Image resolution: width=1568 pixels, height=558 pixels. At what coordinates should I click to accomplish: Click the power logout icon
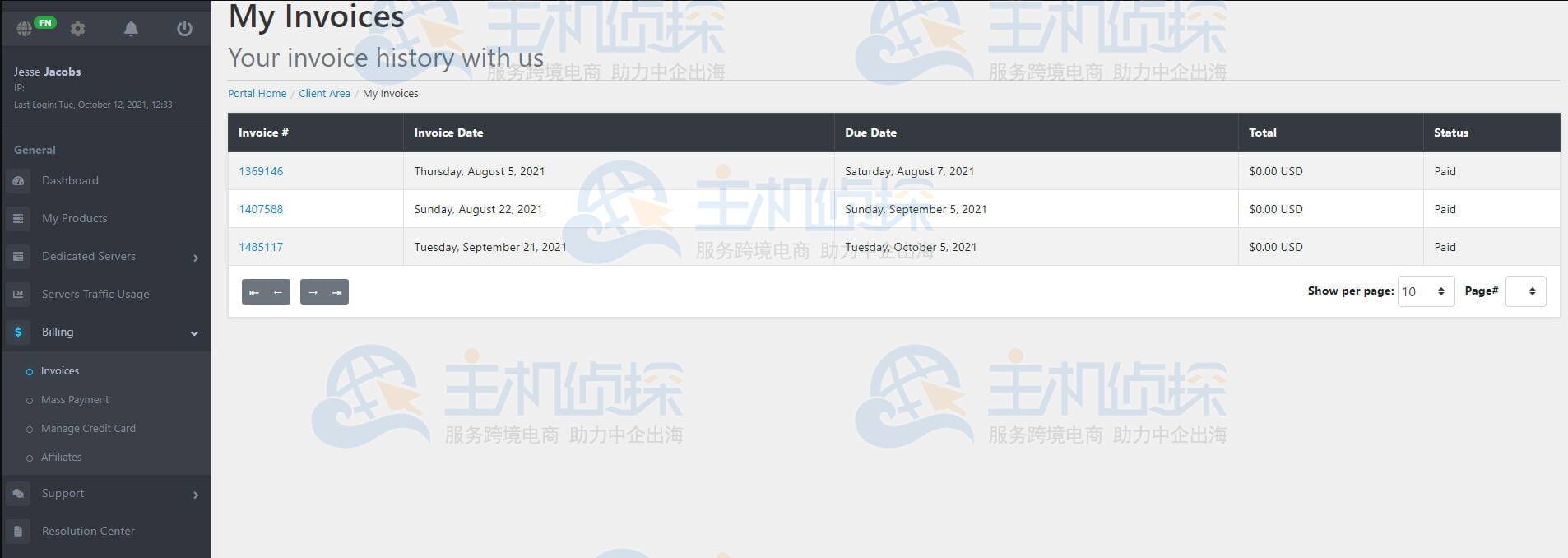184,29
